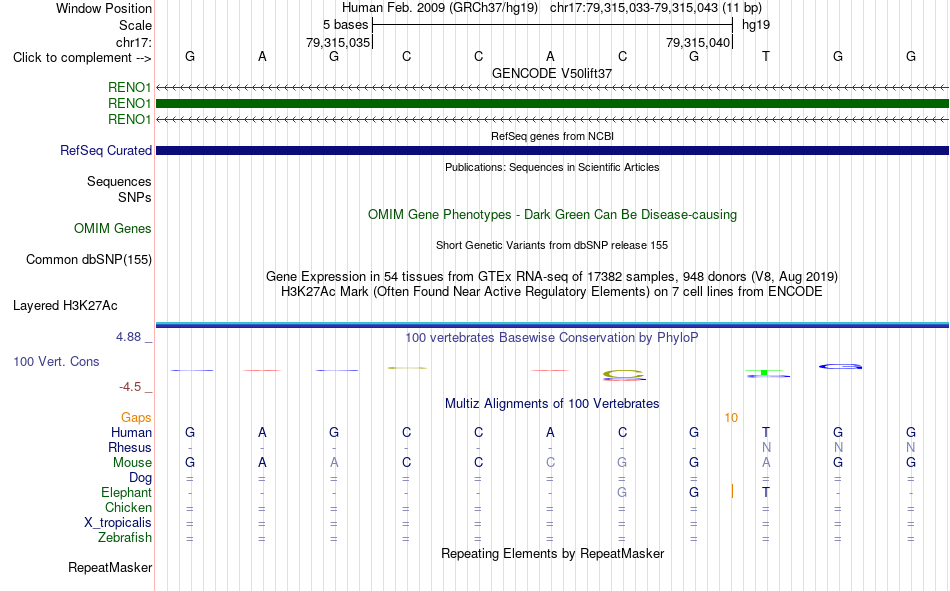Screen dimensions: 950x591
Task: Click the Human species label
Action: [x=131, y=432]
